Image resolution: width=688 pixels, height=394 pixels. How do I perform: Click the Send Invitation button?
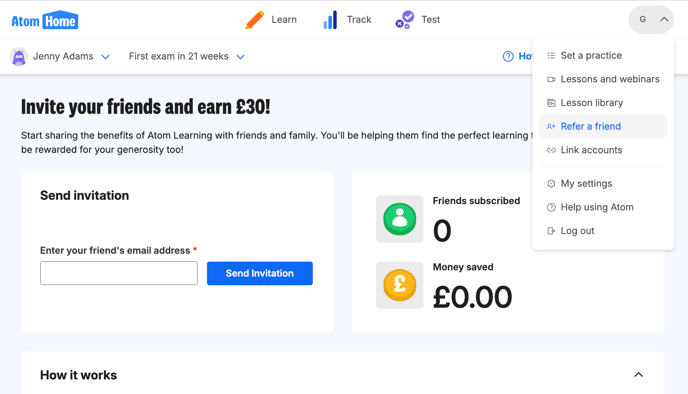tap(260, 273)
